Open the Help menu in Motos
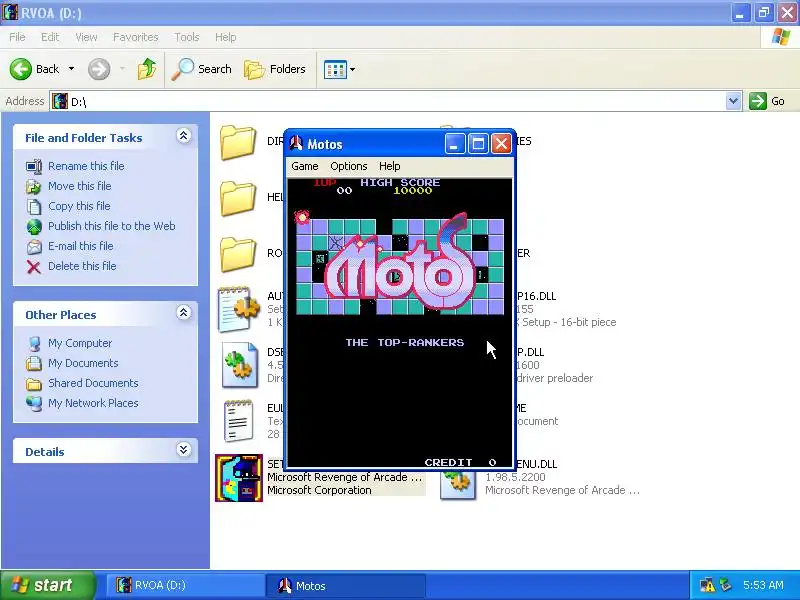This screenshot has width=800, height=600. click(389, 166)
